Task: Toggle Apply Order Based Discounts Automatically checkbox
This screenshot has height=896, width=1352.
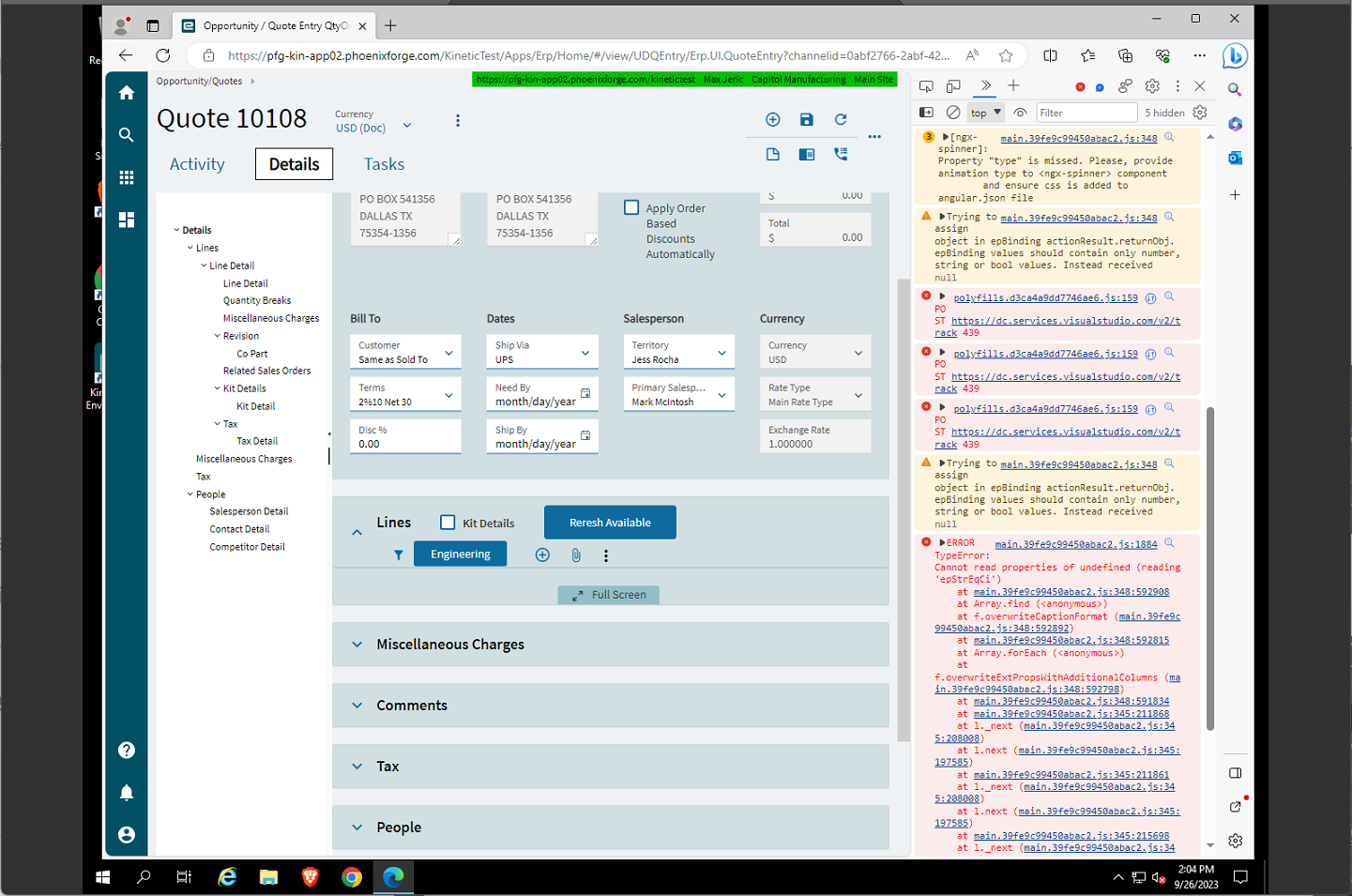Action: pyautogui.click(x=631, y=208)
